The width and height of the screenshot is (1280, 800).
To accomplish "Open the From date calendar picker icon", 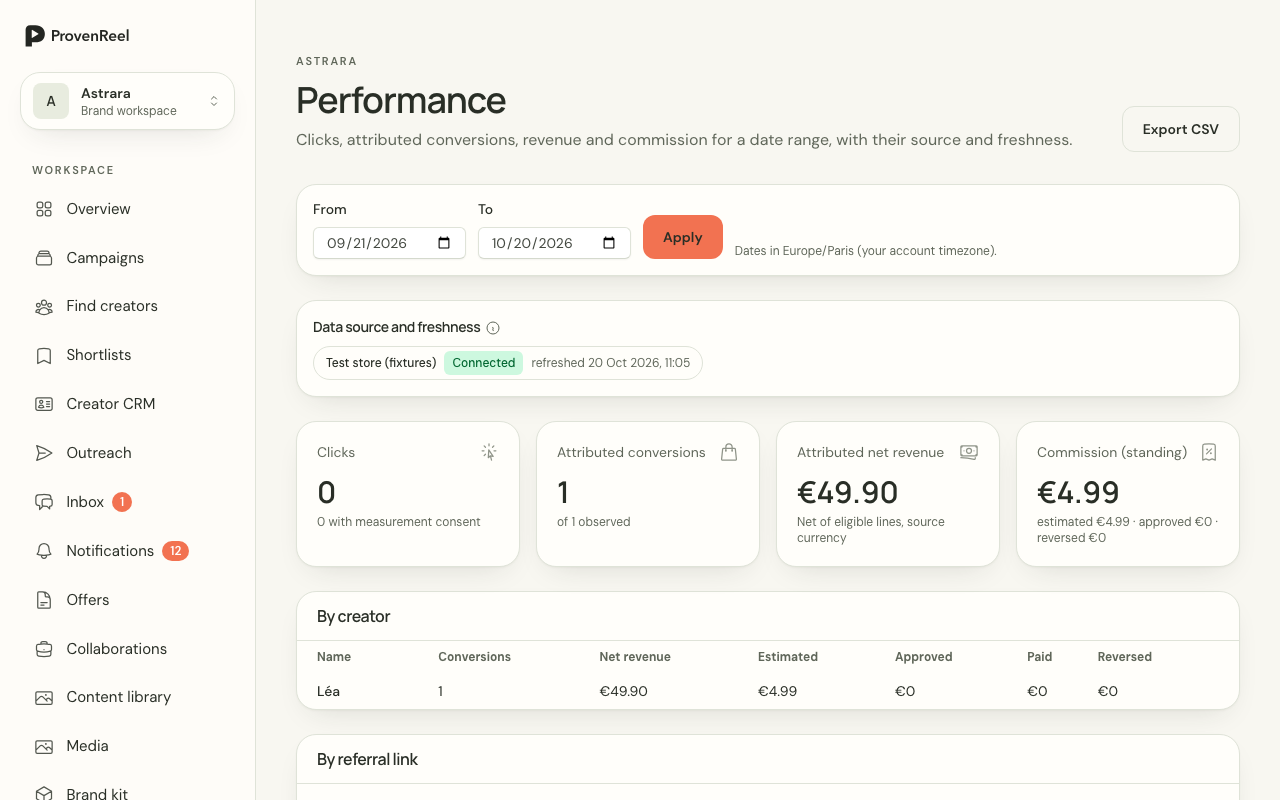I will click(x=445, y=243).
